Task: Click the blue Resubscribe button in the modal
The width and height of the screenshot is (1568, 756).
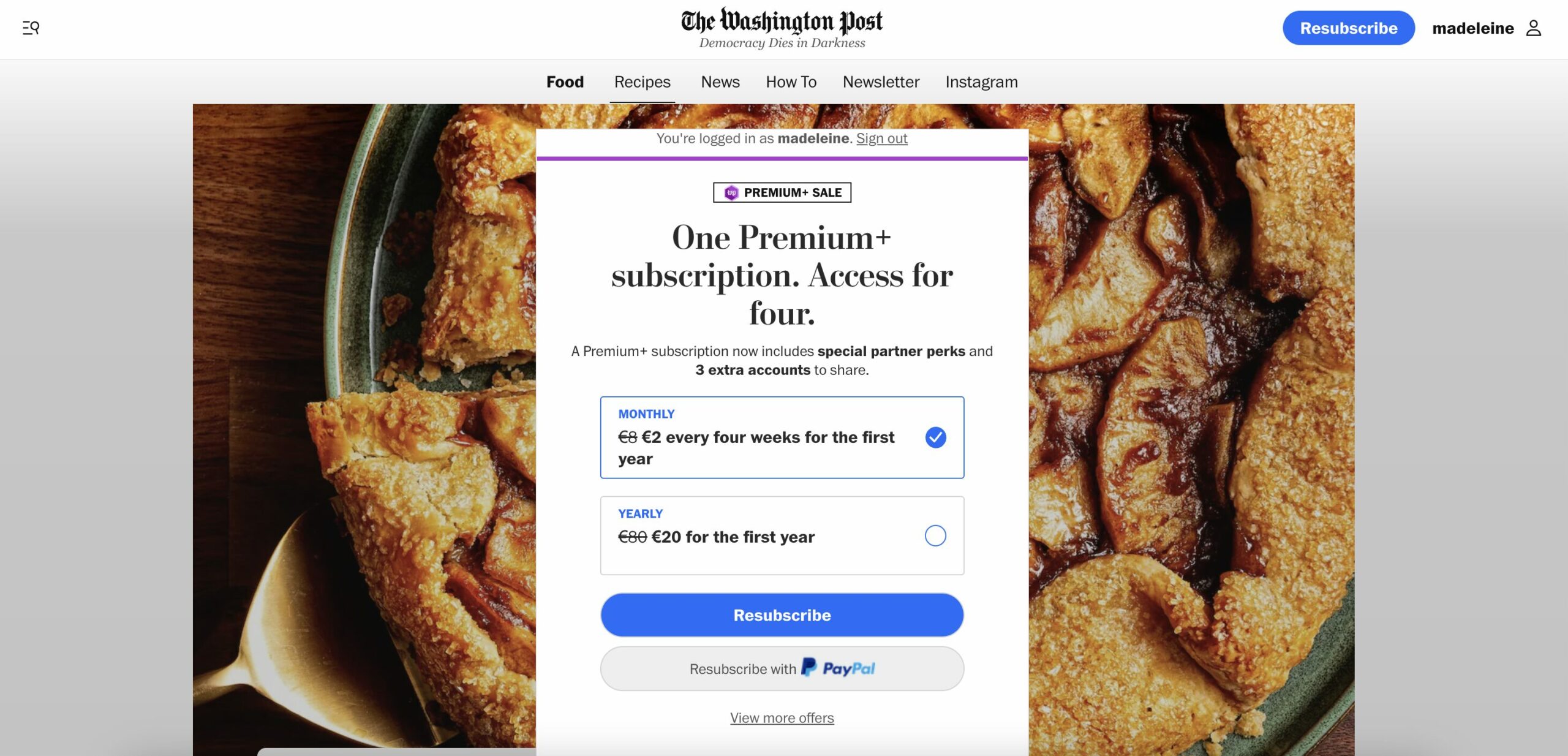Action: point(782,614)
